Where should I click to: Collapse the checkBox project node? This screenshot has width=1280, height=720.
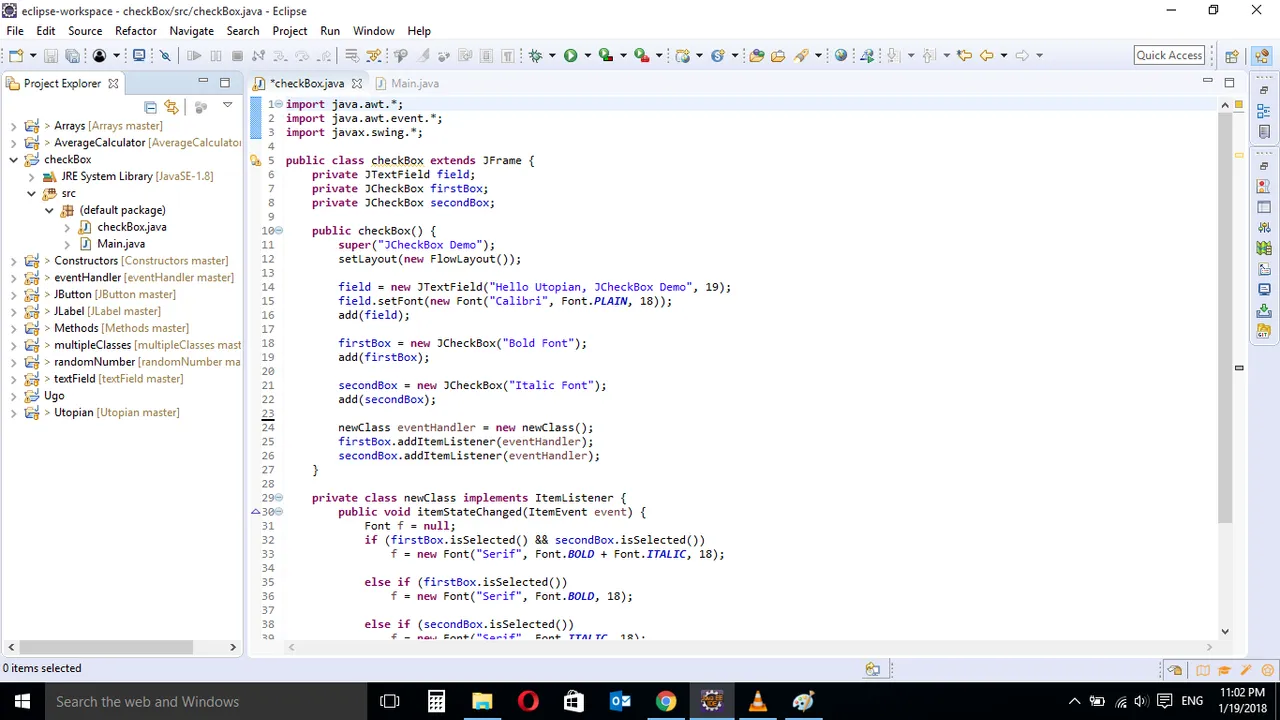coord(14,160)
